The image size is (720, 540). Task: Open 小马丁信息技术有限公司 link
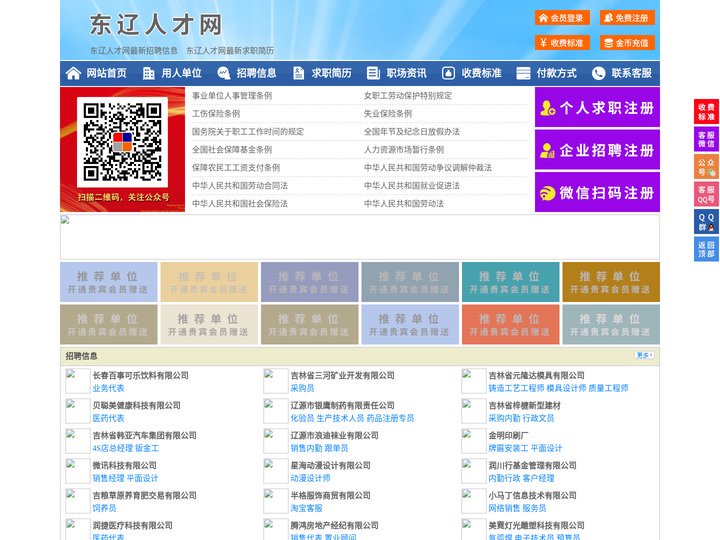tap(532, 495)
